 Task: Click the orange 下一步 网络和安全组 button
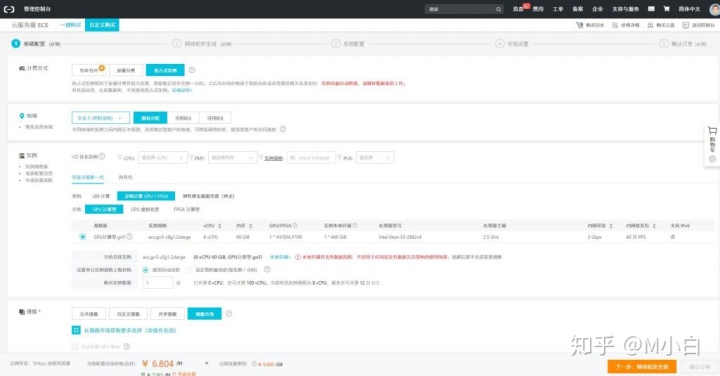[641, 367]
